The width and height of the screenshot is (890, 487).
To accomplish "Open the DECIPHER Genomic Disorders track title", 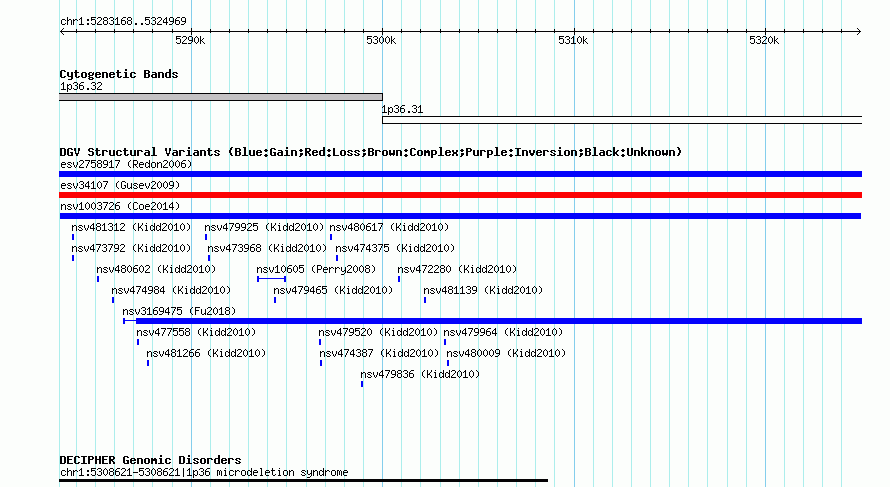I will [x=150, y=460].
